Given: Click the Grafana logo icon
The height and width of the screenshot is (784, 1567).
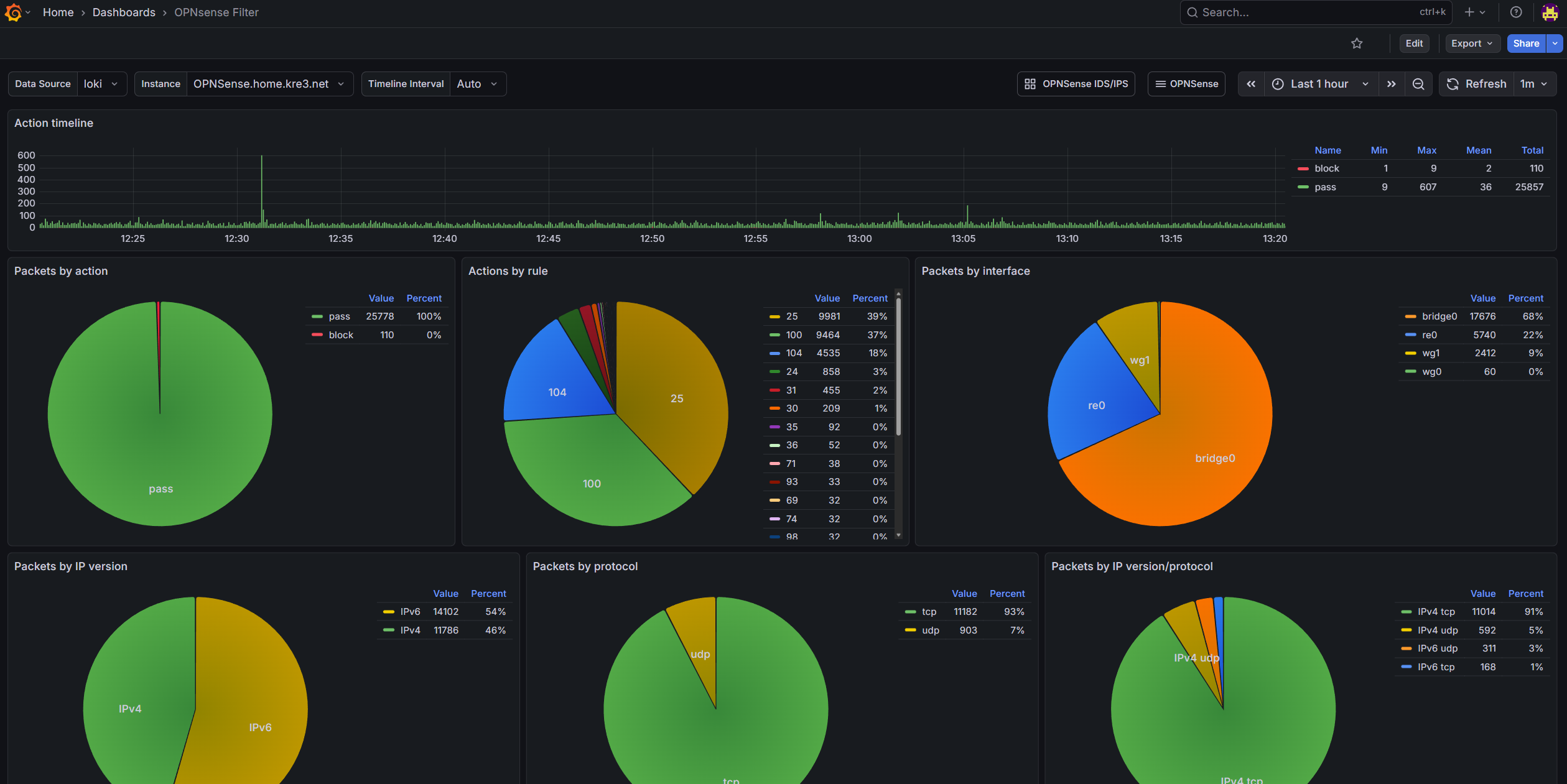Looking at the screenshot, I should (13, 12).
